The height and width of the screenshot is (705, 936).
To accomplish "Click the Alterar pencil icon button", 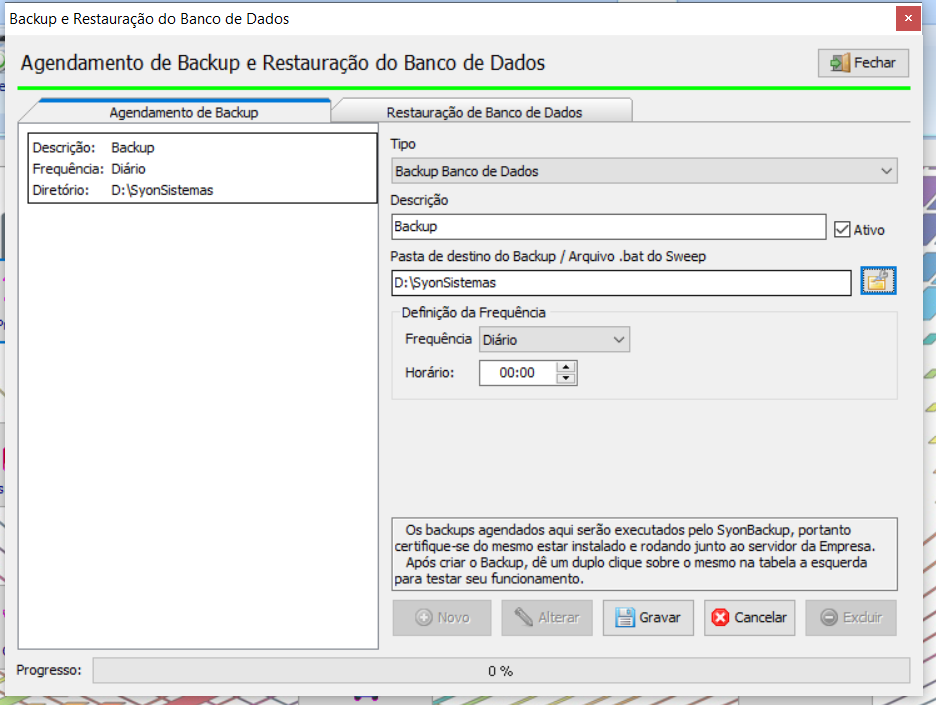I will click(x=523, y=618).
